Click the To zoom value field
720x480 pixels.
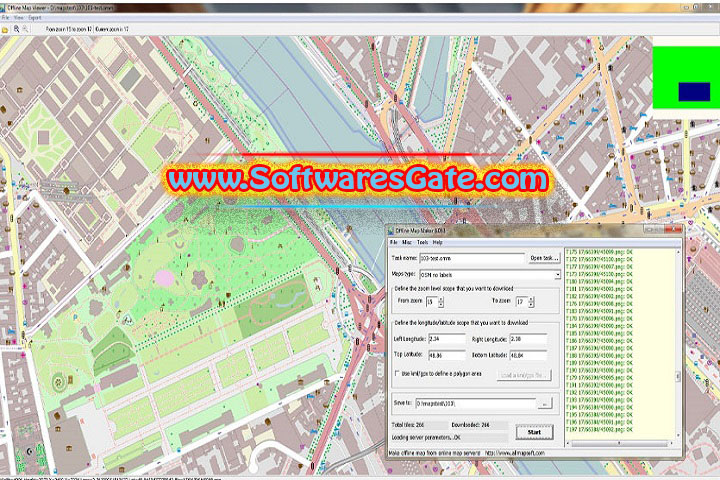522,302
